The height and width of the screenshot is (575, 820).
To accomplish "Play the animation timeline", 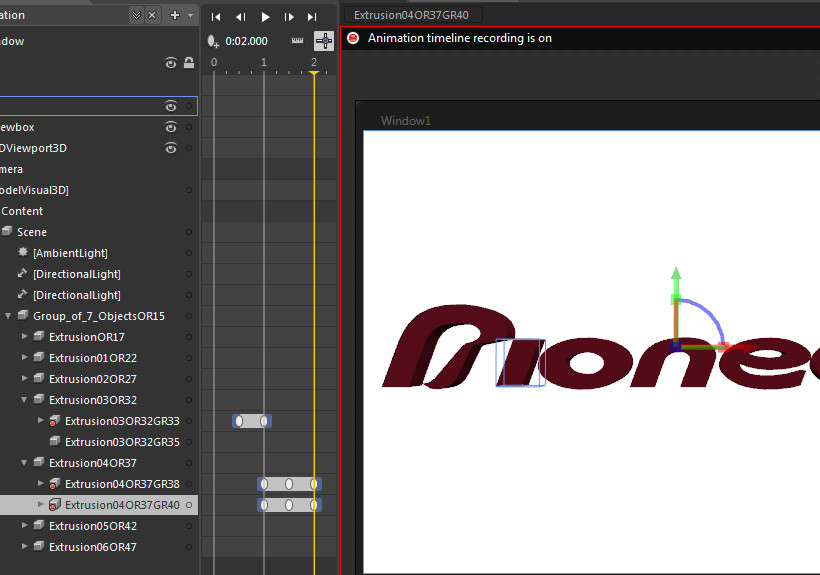I will [265, 17].
